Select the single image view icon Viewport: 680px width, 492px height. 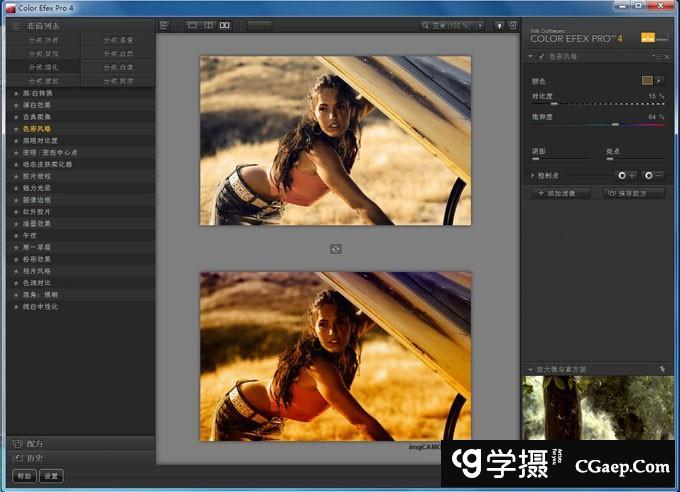coord(192,24)
